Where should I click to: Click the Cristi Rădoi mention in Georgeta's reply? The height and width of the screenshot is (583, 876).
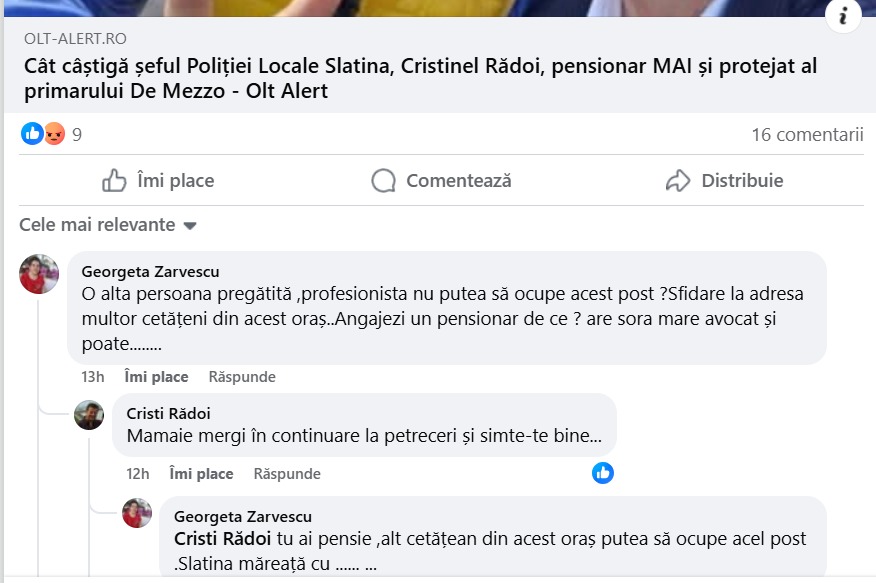point(222,539)
